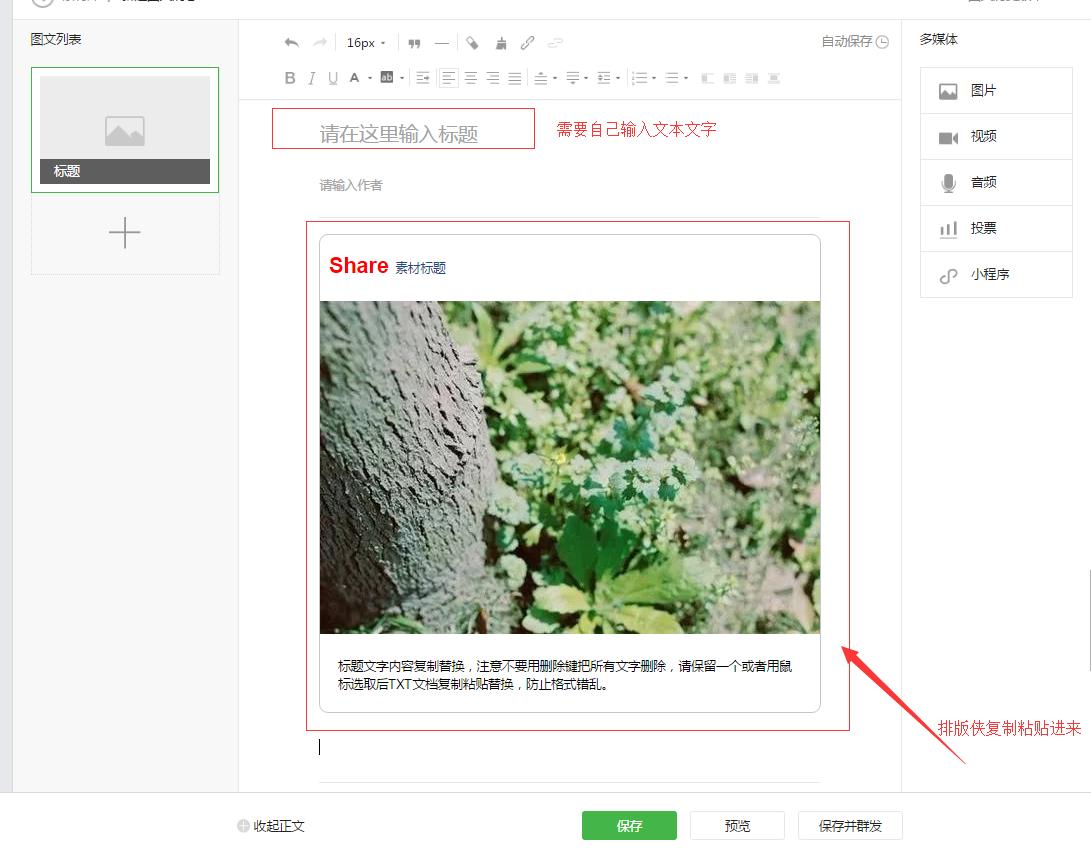Toggle underline formatting

coord(332,77)
